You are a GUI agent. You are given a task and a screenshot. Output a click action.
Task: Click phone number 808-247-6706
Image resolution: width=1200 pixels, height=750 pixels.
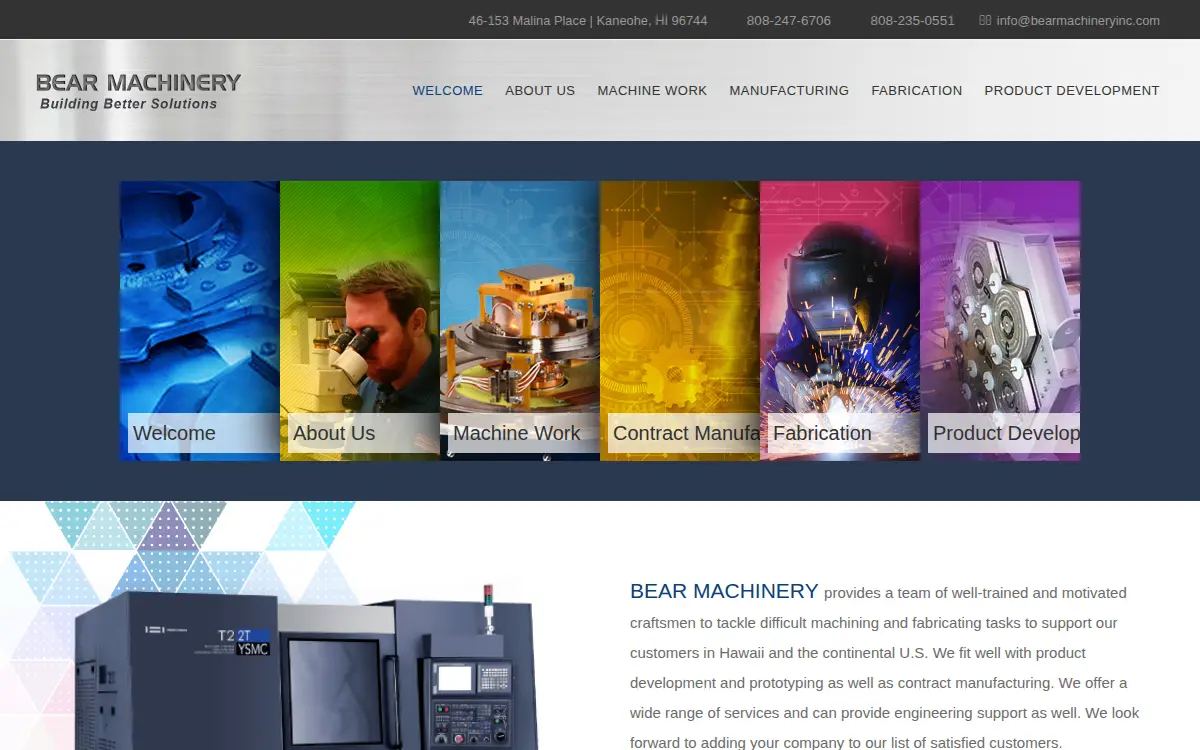tap(788, 20)
